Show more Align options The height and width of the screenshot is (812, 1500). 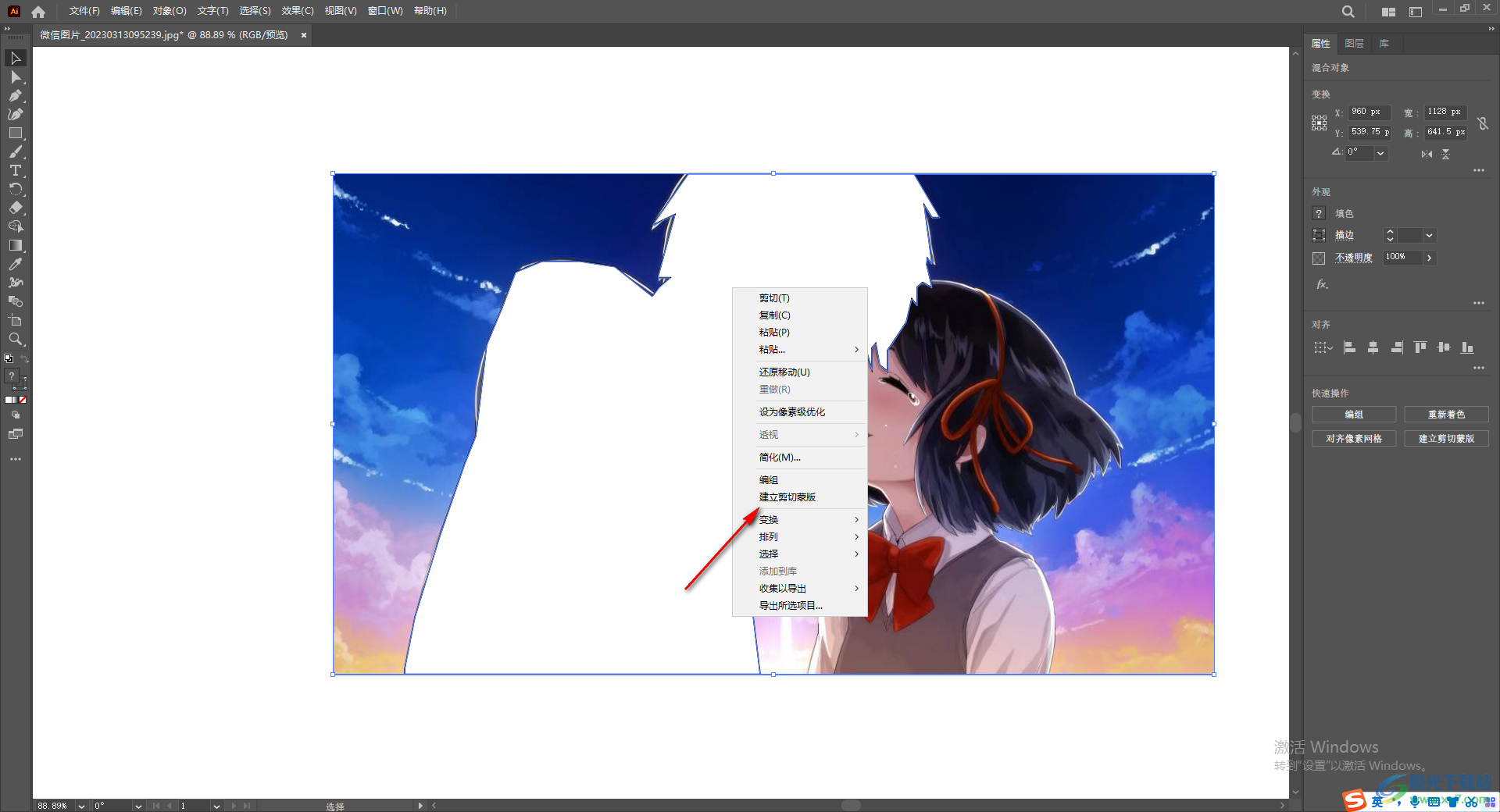1479,368
